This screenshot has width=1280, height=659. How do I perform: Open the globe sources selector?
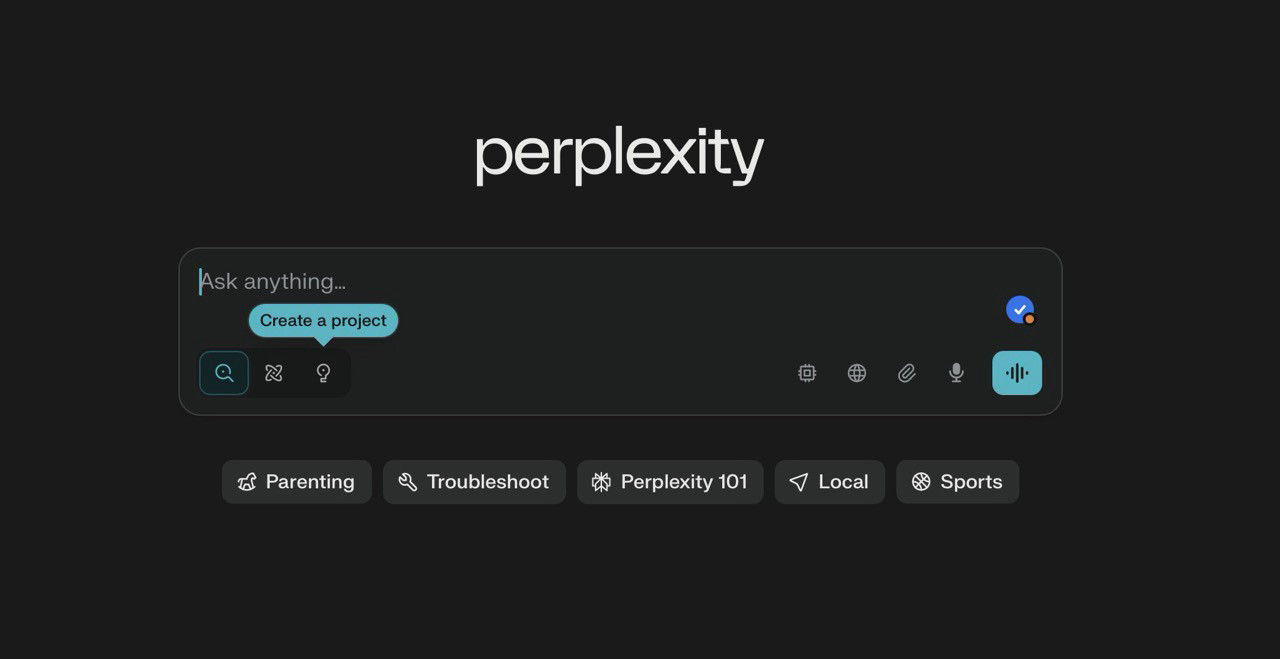[x=857, y=373]
